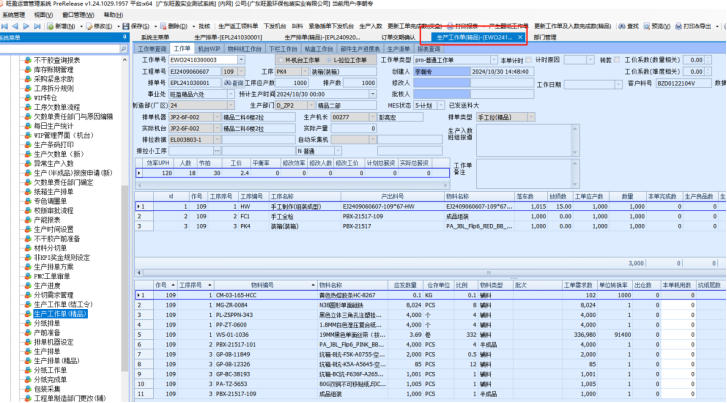Viewport: 727px width, 403px height.
Task: Click the 修改(E) edit toolbar icon
Action: pos(89,26)
